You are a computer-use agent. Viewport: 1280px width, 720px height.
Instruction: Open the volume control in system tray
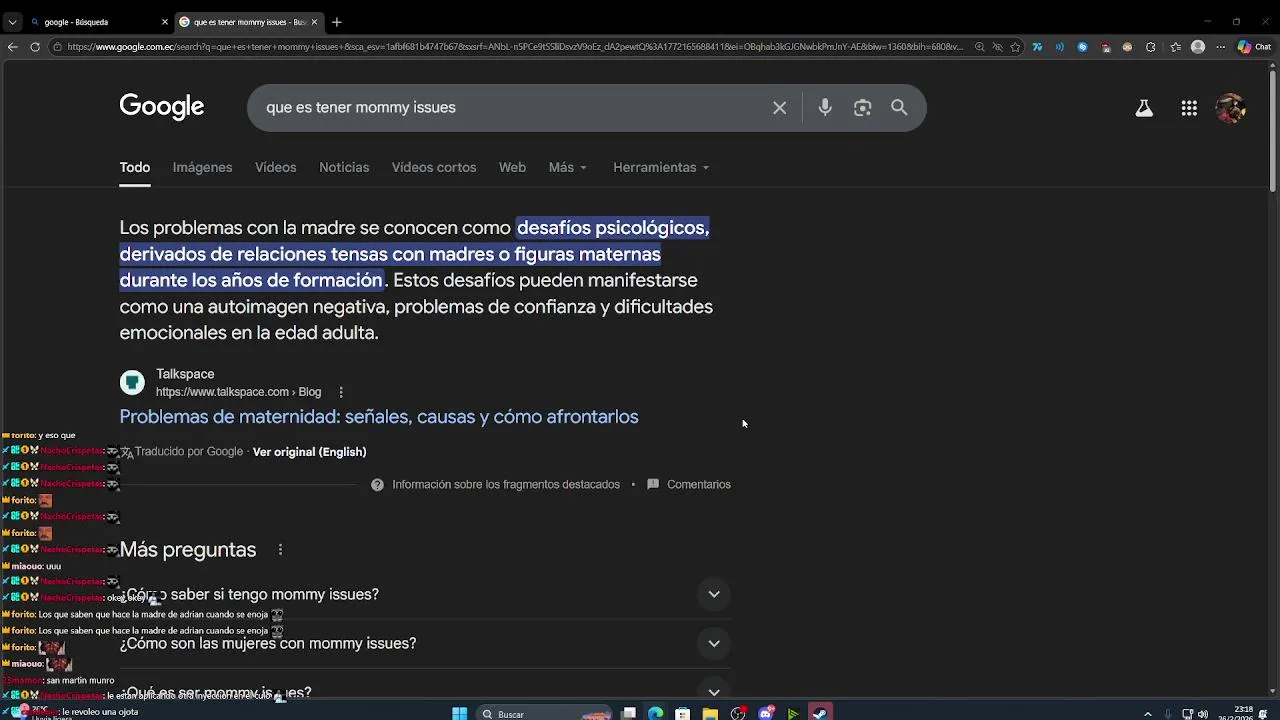[x=1203, y=714]
